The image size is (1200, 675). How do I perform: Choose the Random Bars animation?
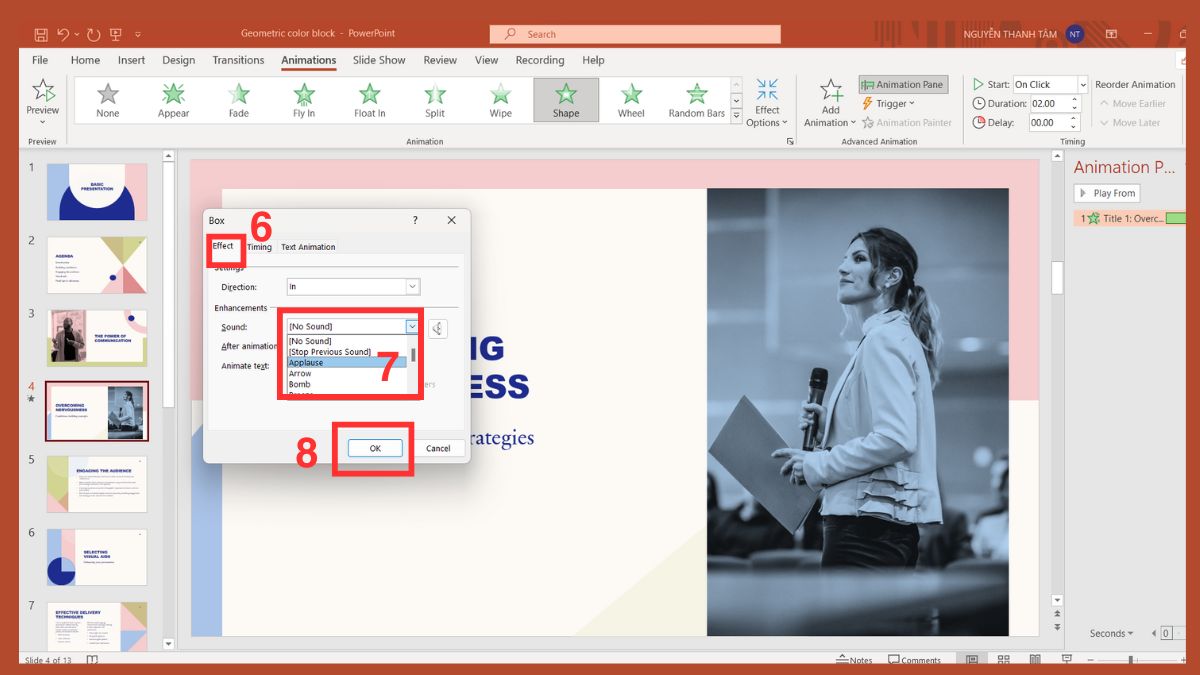point(696,99)
